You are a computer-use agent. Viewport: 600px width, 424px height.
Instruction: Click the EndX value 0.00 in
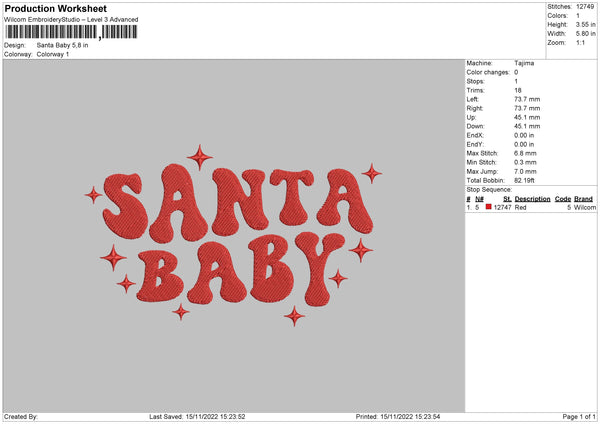pos(524,135)
